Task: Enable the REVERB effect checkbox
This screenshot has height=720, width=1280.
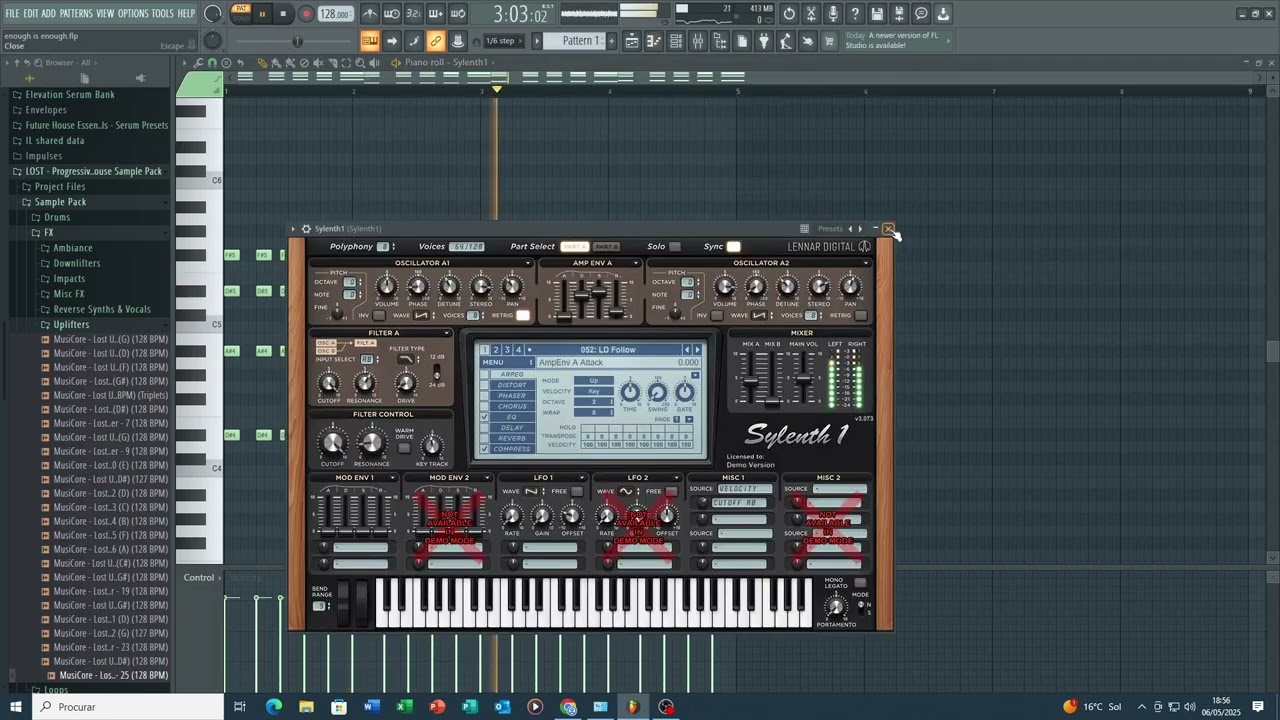Action: point(485,438)
